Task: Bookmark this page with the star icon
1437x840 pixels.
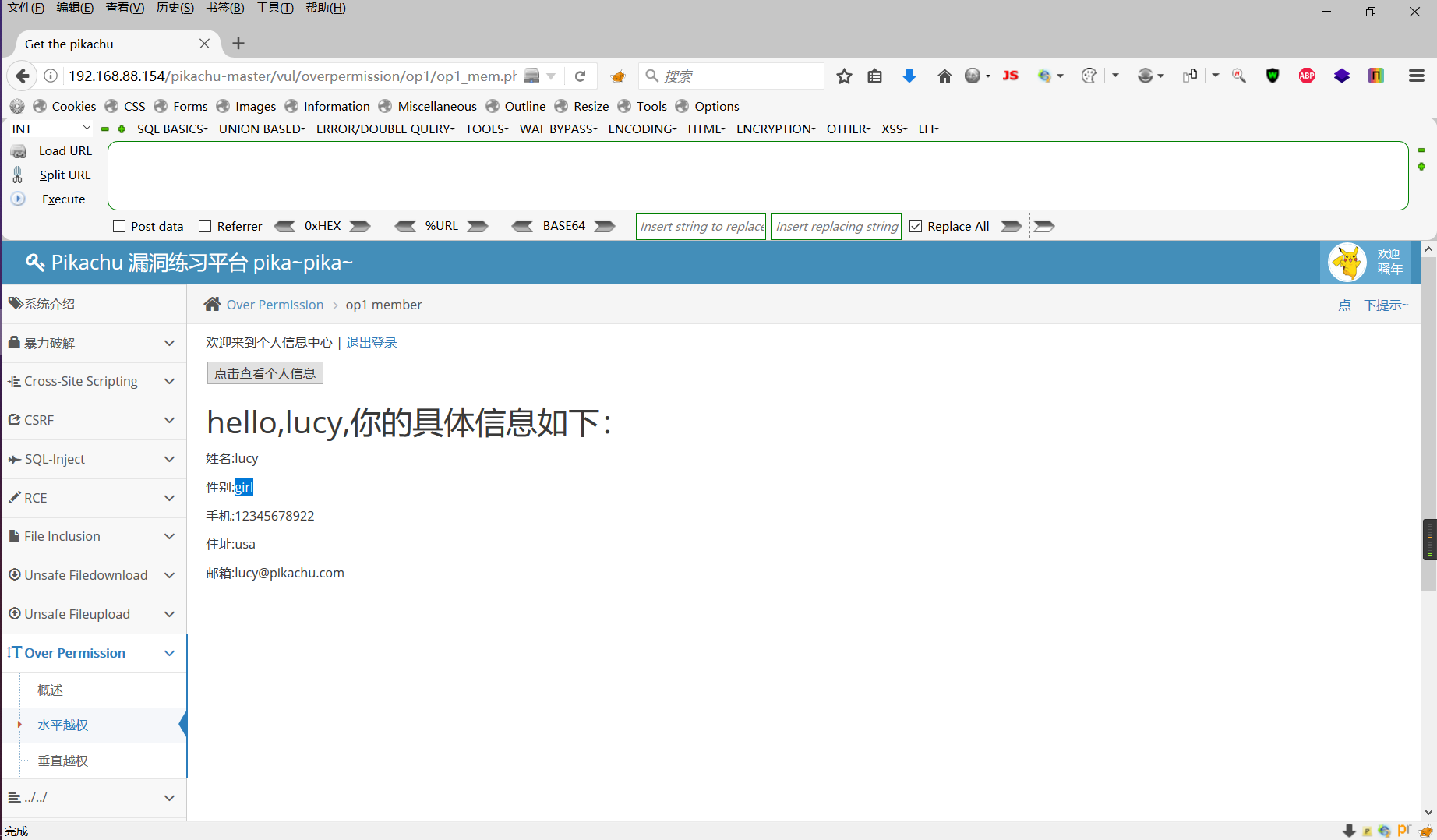Action: coord(844,76)
